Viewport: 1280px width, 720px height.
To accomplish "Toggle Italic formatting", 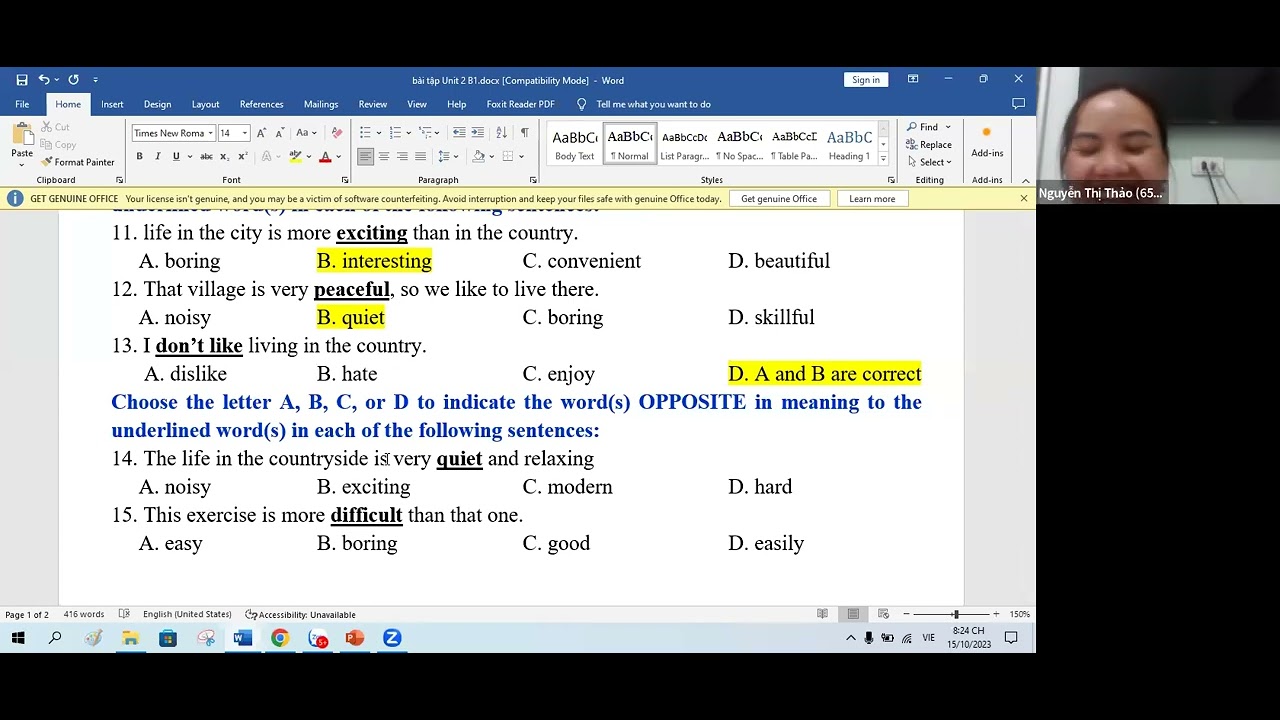I will pos(157,156).
